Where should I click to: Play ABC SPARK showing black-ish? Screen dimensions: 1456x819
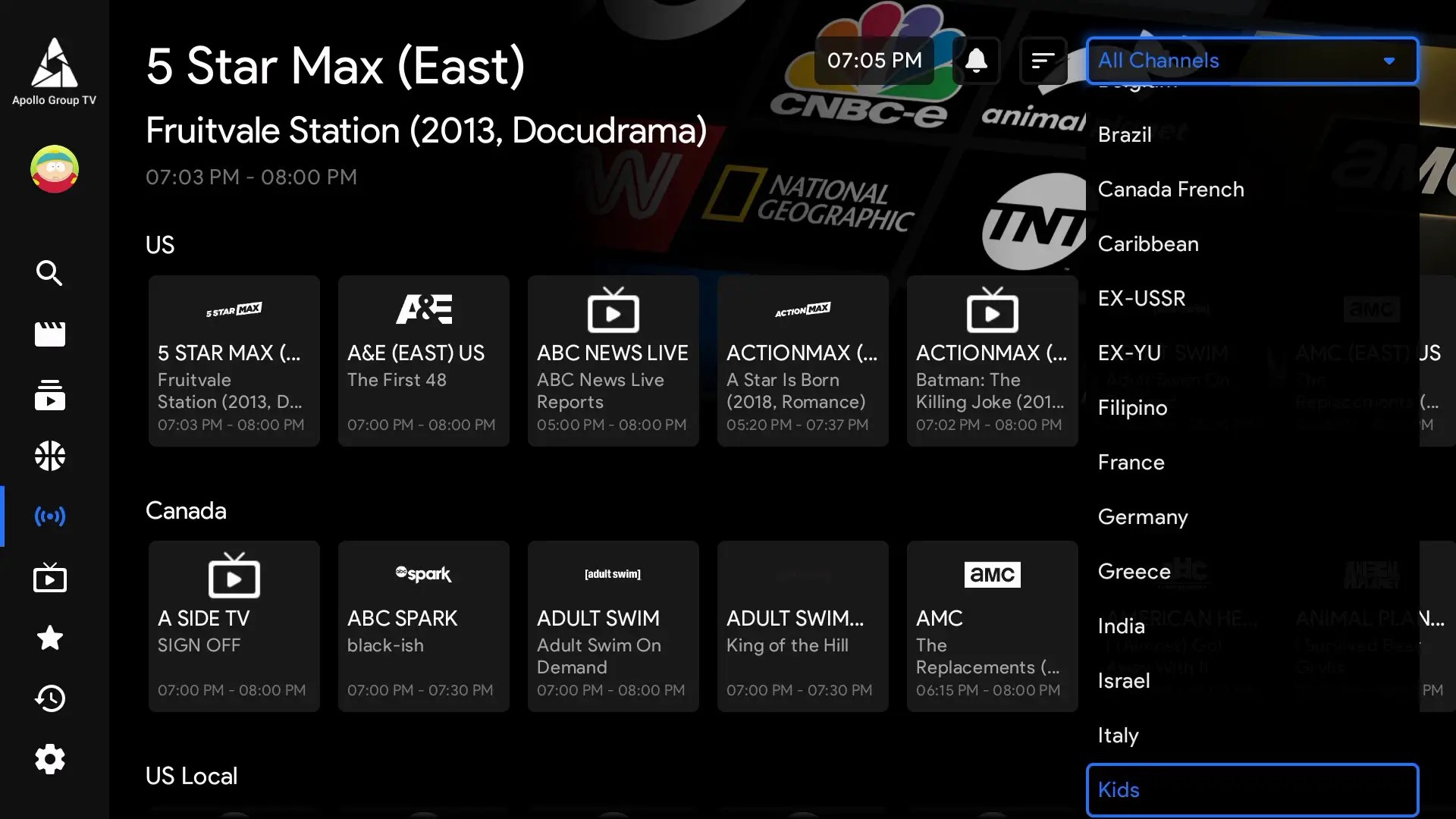click(x=423, y=626)
